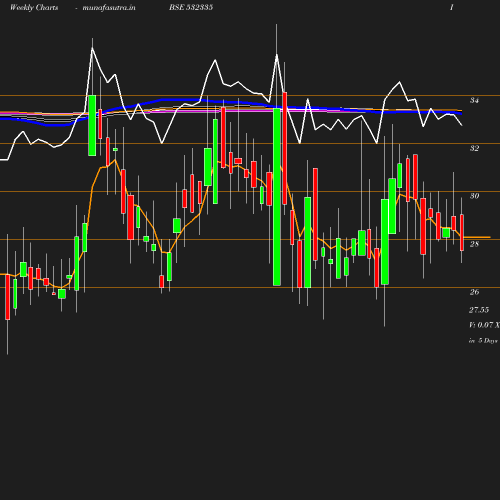Viewport: 500px width, 500px height.
Task: Select the 30 price axis label
Action: pos(474,196)
